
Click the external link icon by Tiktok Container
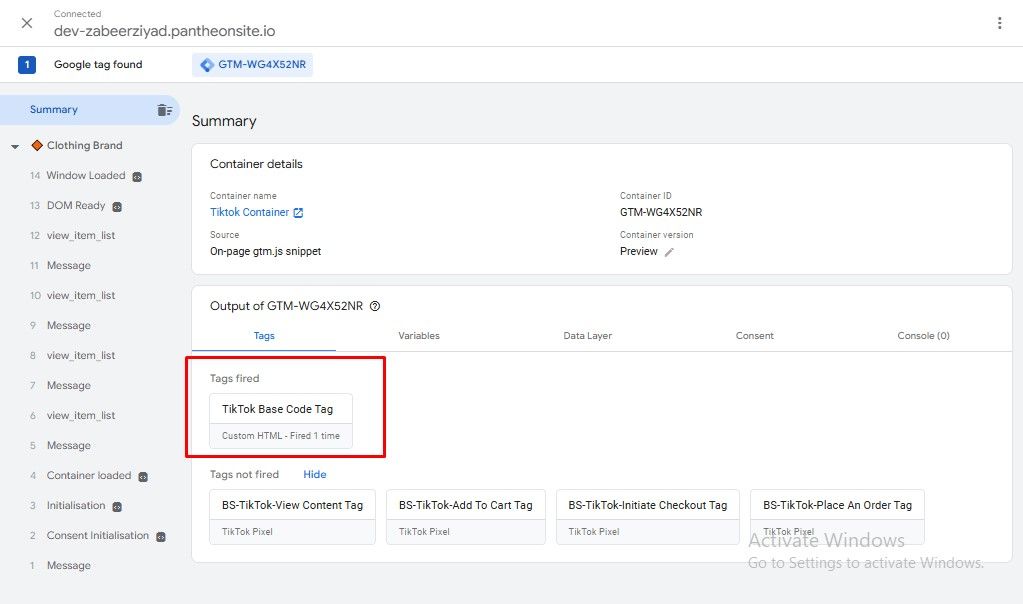coord(298,213)
